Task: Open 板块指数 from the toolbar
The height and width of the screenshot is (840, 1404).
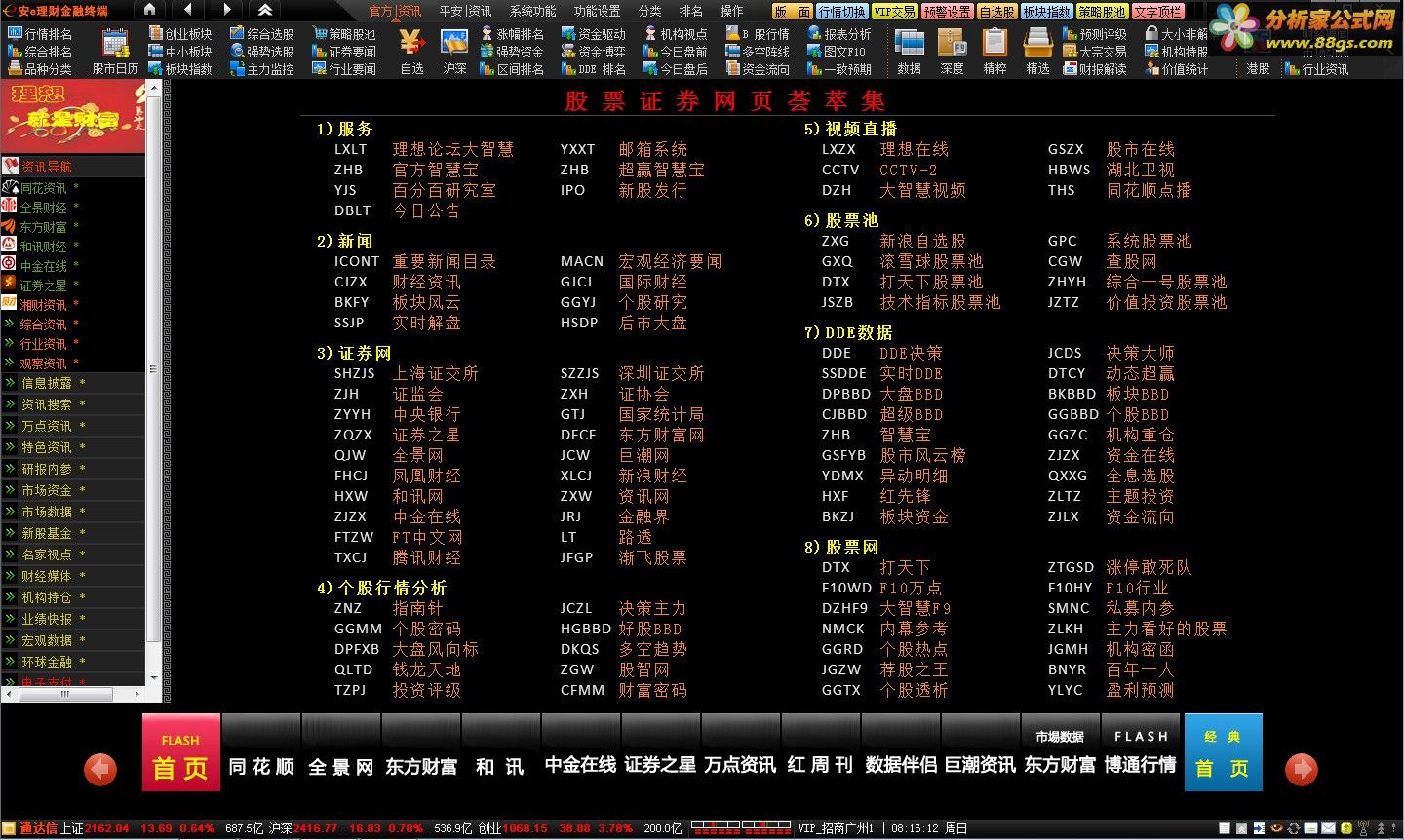Action: point(180,69)
